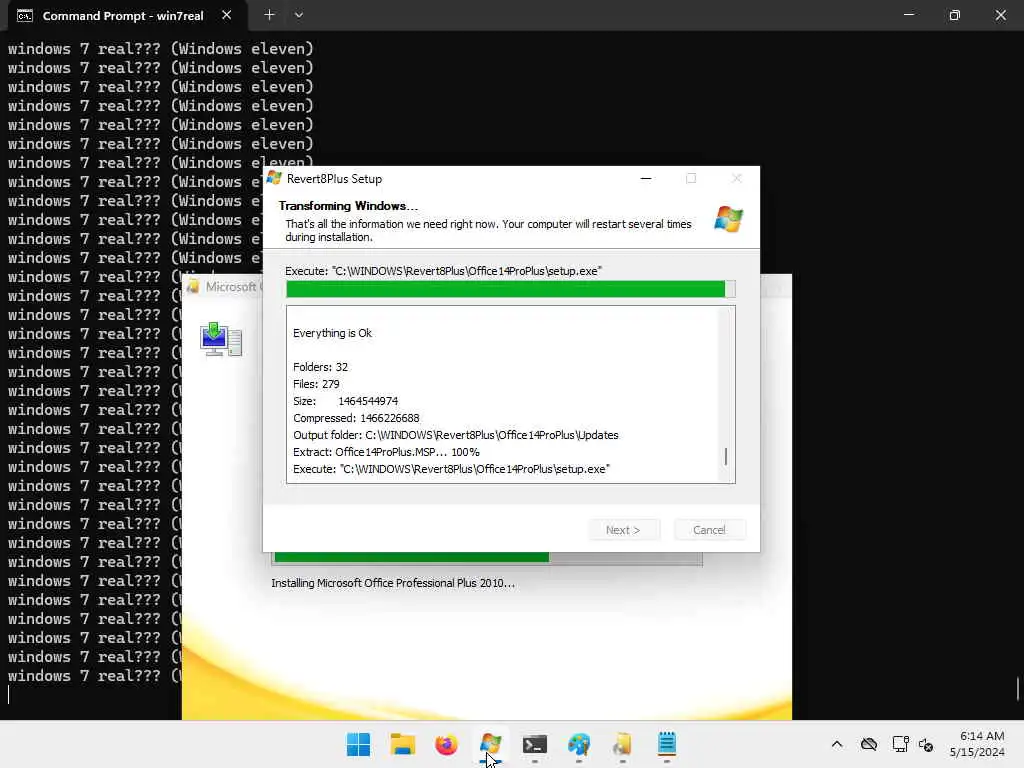This screenshot has height=768, width=1024.
Task: Open the Windows Start menu
Action: click(358, 744)
